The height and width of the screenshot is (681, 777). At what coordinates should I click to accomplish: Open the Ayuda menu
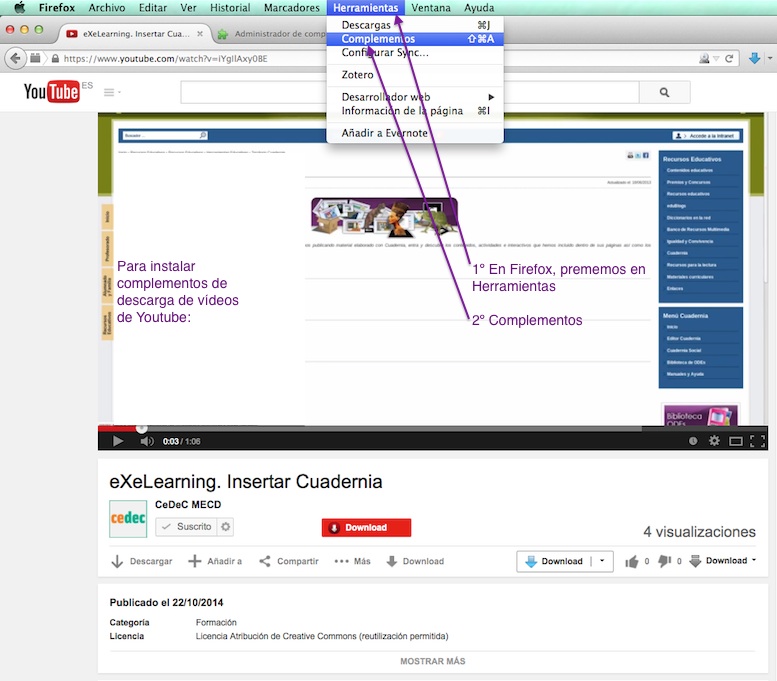click(x=479, y=7)
